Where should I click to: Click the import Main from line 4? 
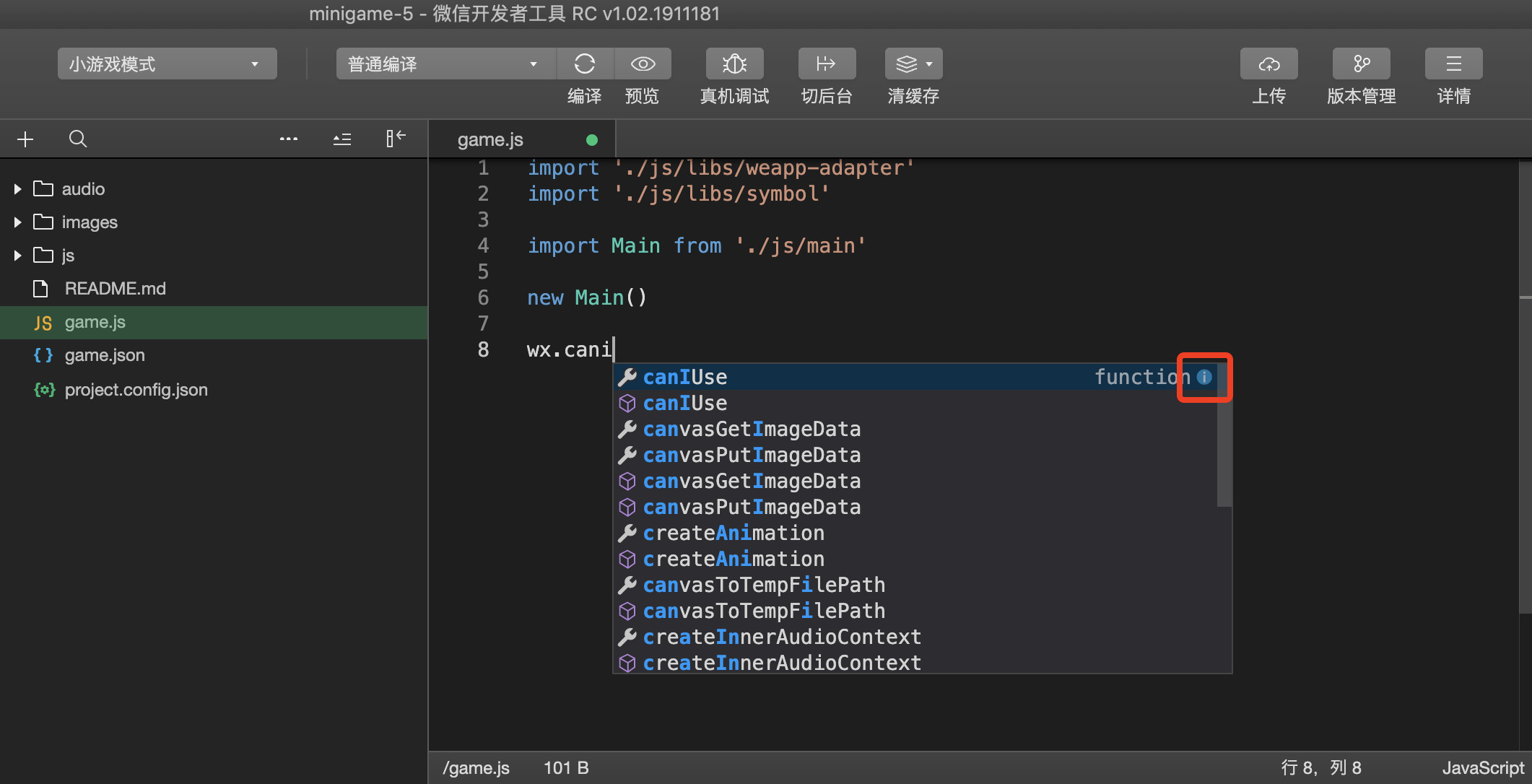click(x=696, y=246)
